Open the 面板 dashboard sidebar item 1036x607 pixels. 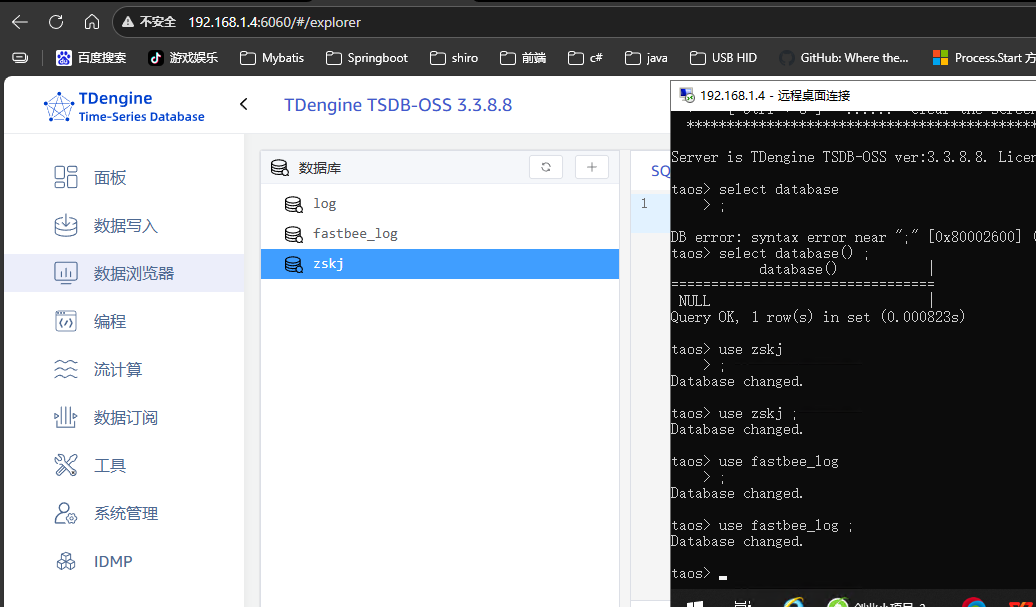pos(109,178)
